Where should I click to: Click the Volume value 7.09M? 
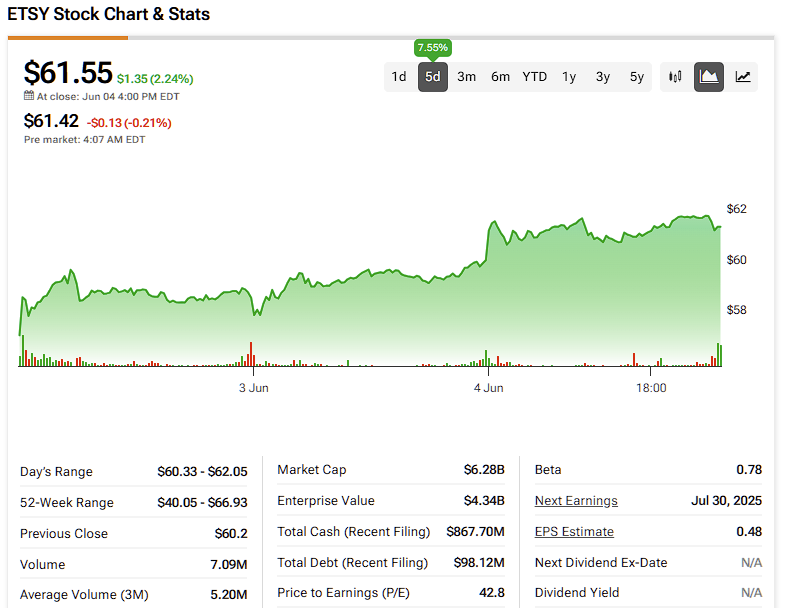229,565
